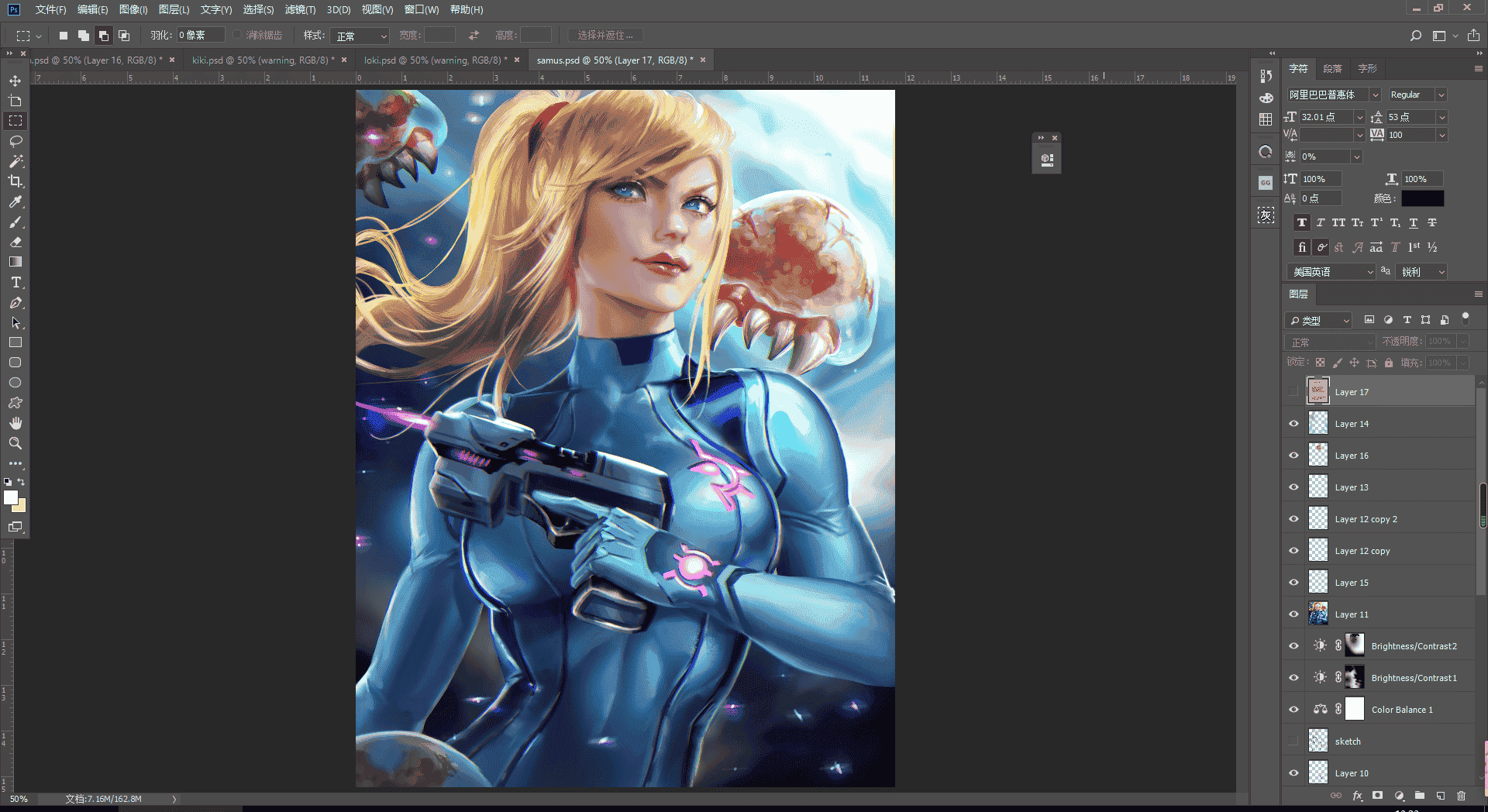Viewport: 1488px width, 812px height.
Task: Select the Brush tool
Action: pos(15,222)
